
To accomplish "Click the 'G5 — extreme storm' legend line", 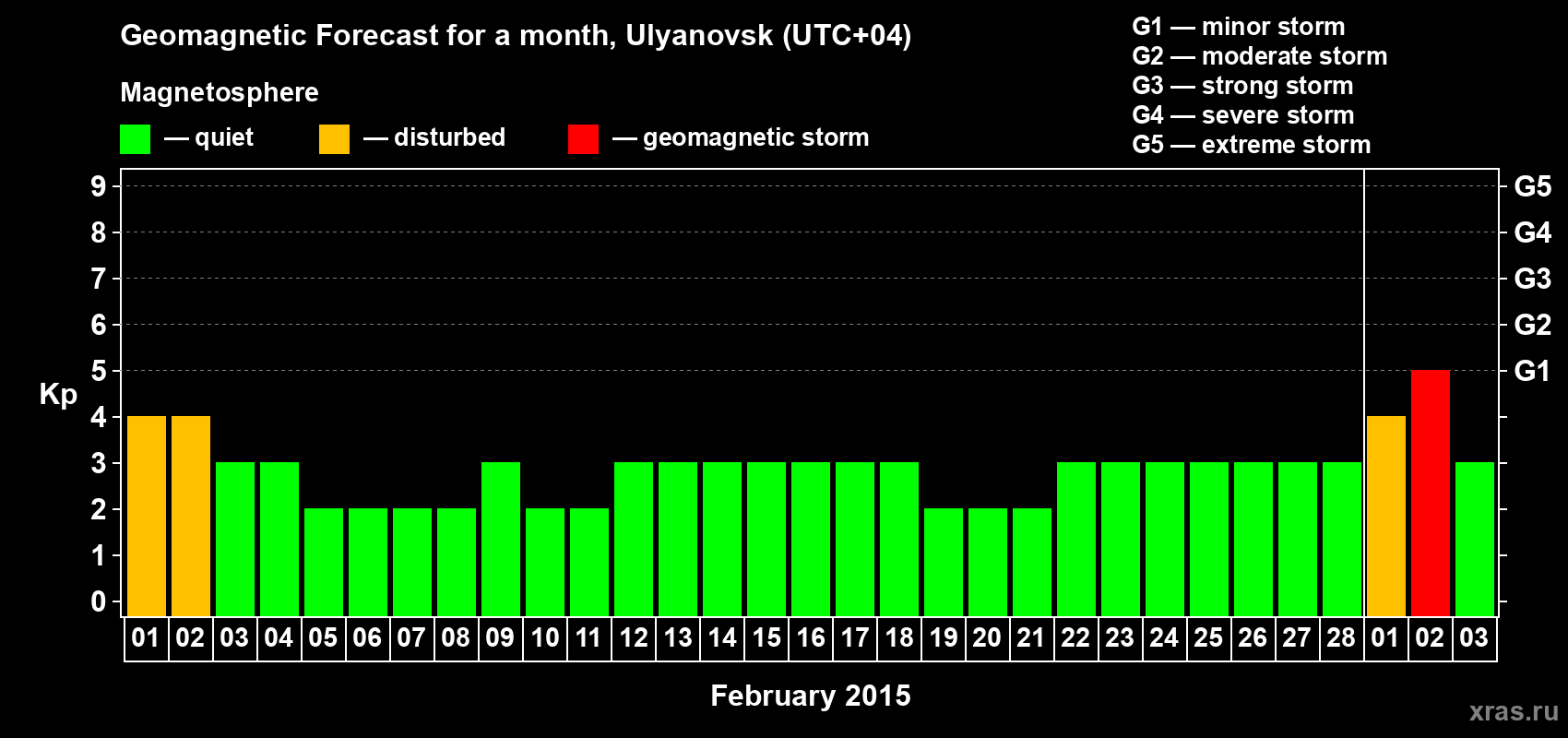I will (1252, 145).
